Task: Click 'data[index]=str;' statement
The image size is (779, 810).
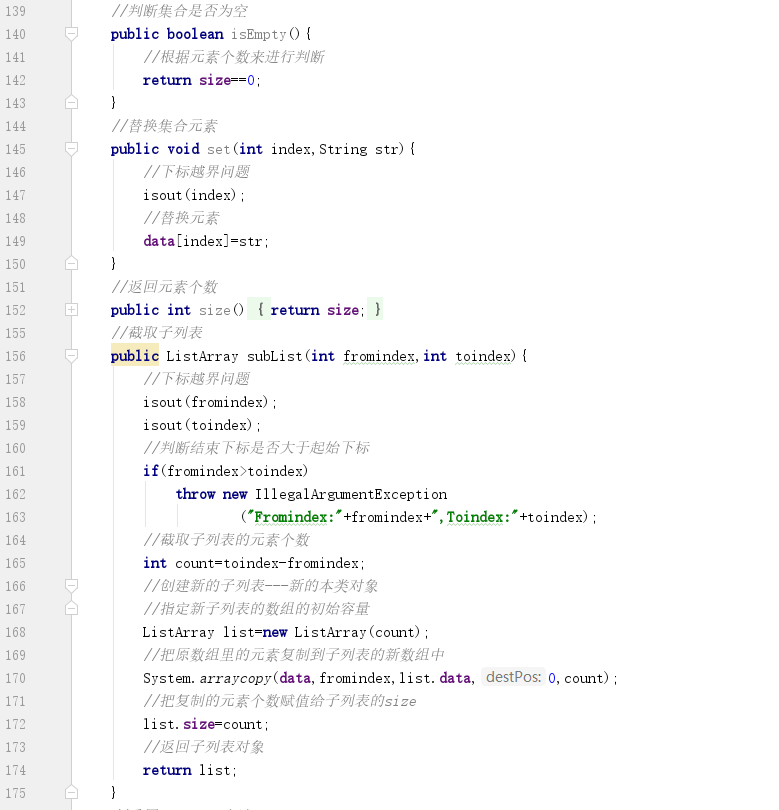Action: pos(206,241)
